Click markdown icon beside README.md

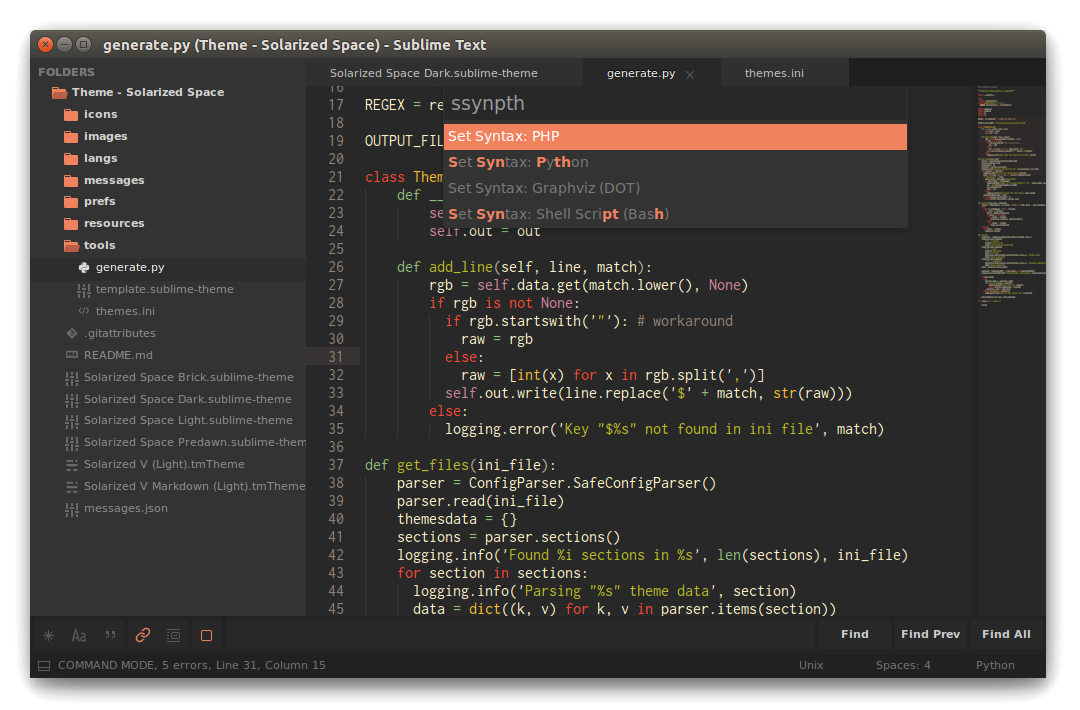pyautogui.click(x=72, y=355)
